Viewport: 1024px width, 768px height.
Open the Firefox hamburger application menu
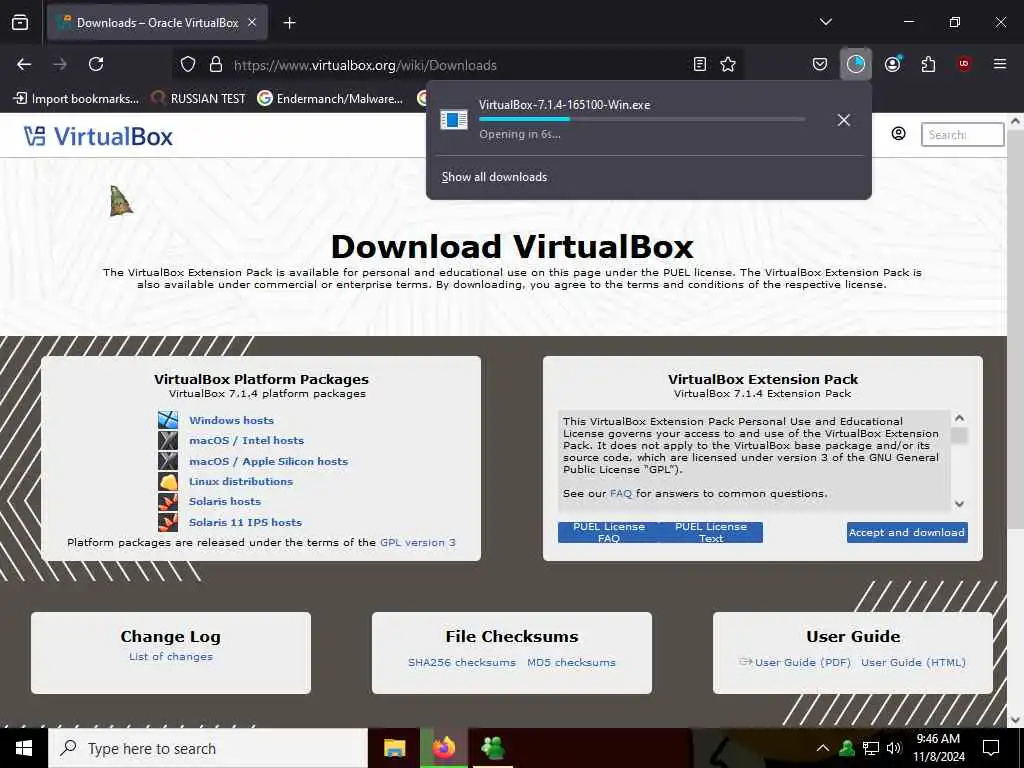click(x=1000, y=64)
